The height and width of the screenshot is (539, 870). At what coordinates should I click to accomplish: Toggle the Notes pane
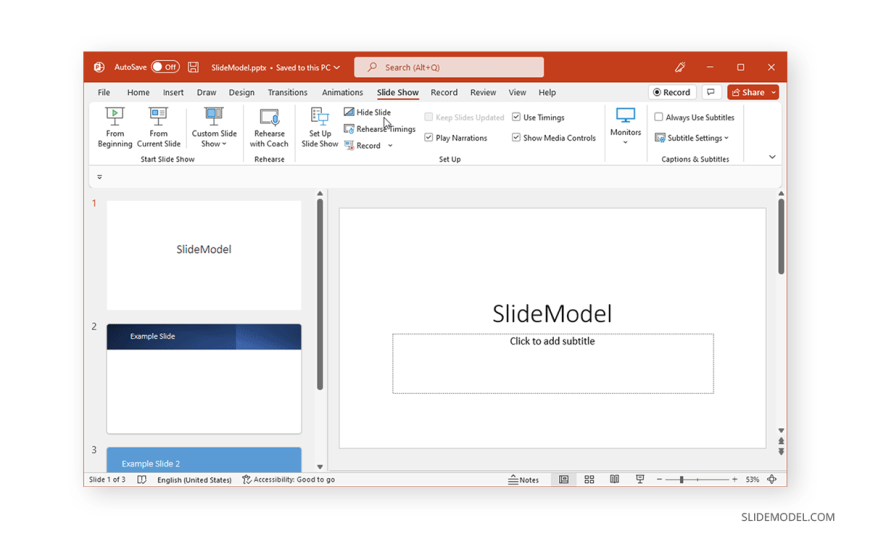pos(523,480)
